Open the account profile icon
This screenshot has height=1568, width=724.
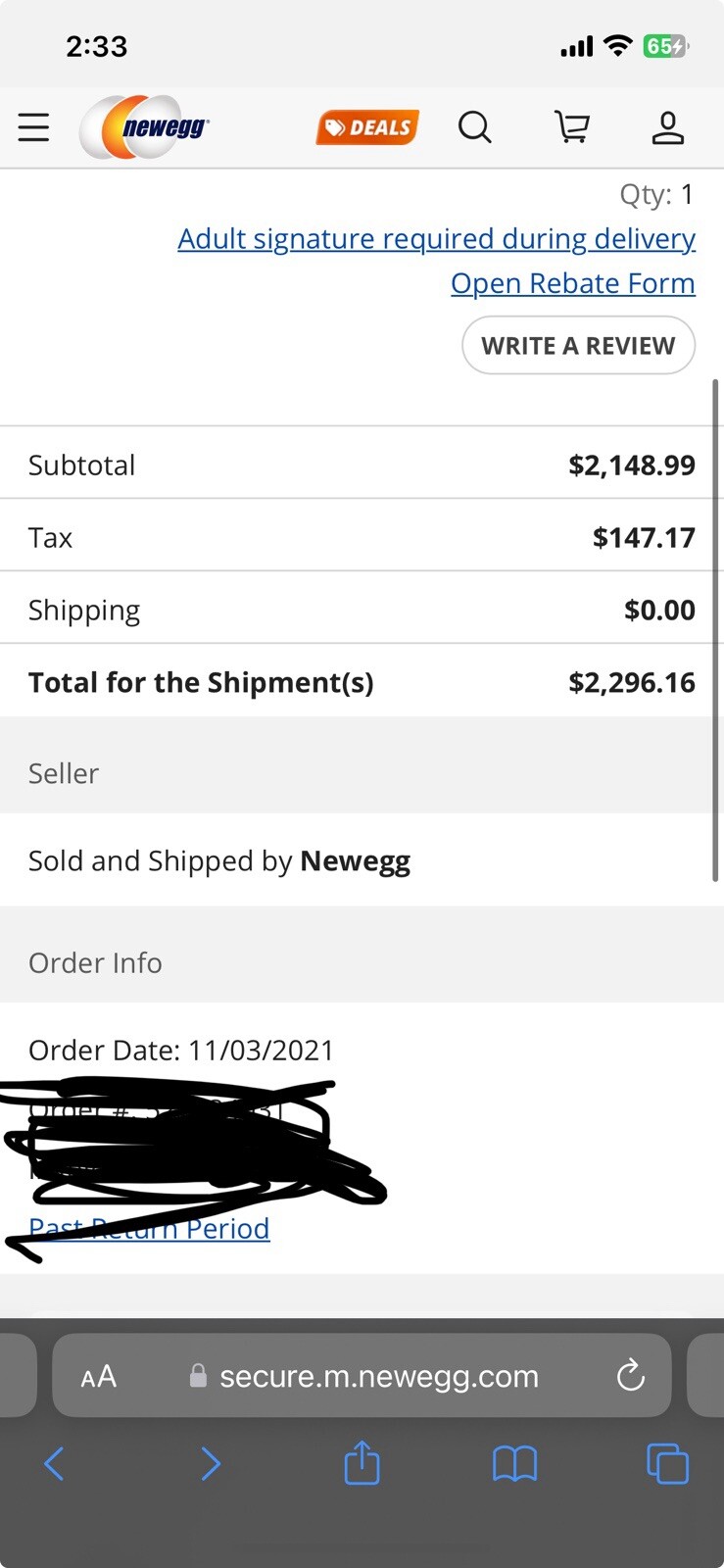(x=668, y=127)
